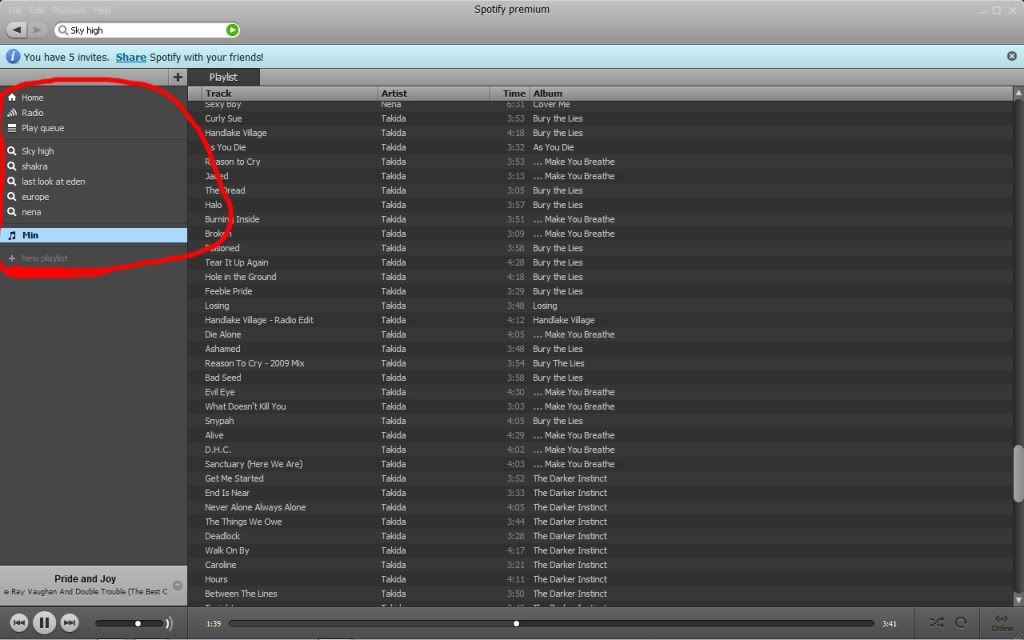This screenshot has width=1024, height=640.
Task: Skip to the previous track
Action: click(19, 623)
